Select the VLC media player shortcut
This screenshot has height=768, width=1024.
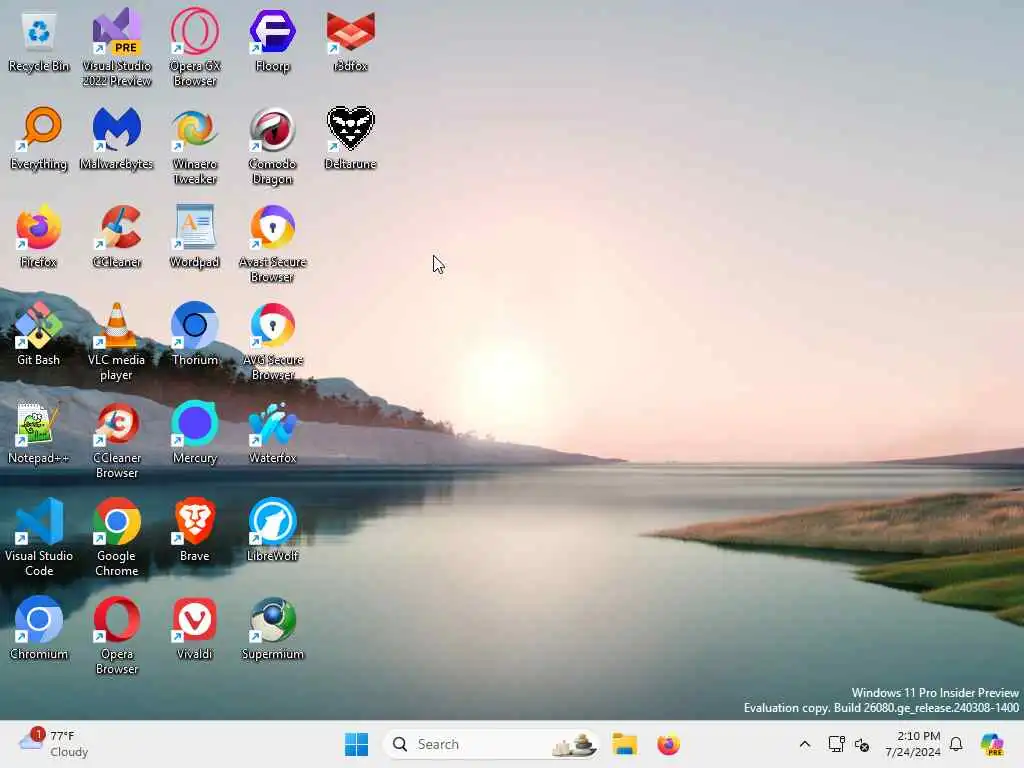coord(116,341)
